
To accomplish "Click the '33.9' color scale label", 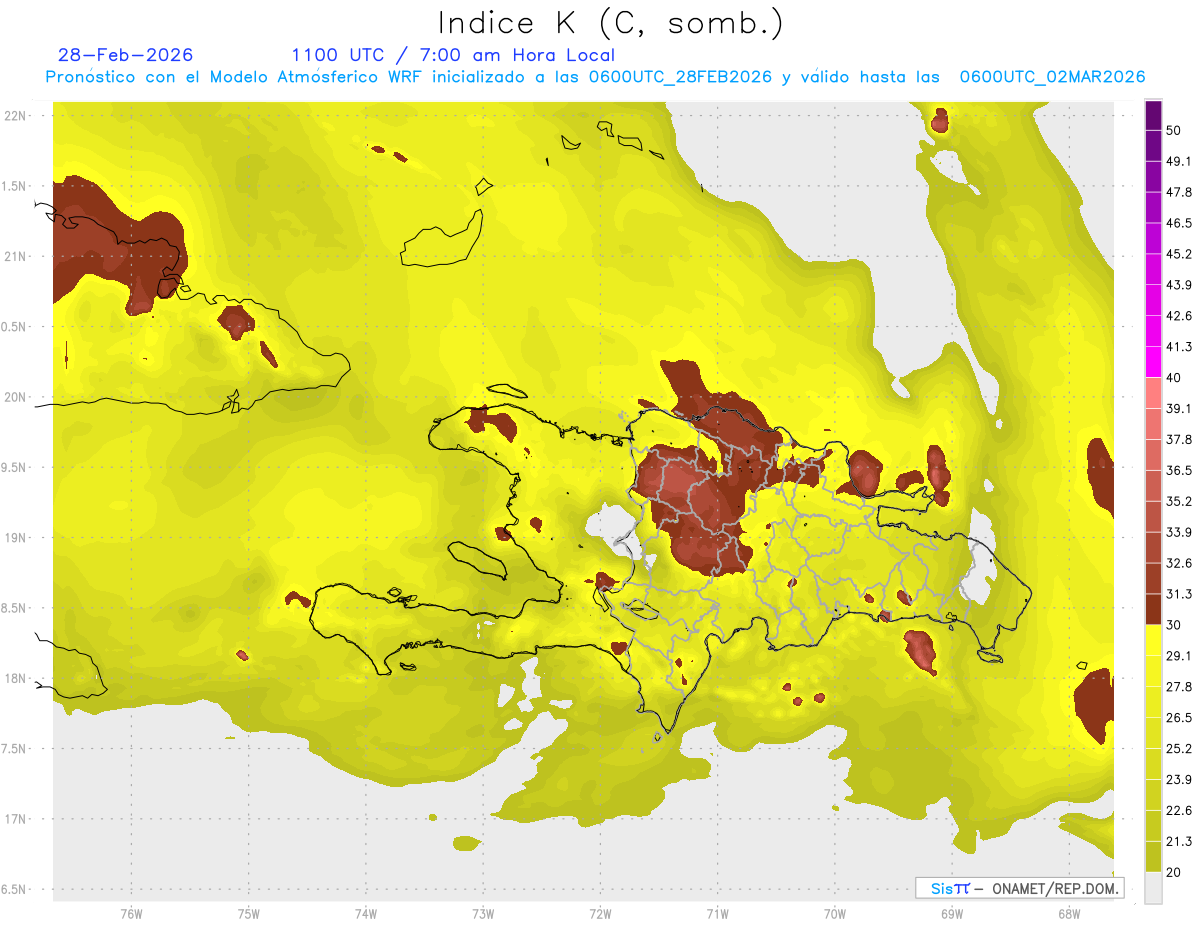I will point(1179,532).
